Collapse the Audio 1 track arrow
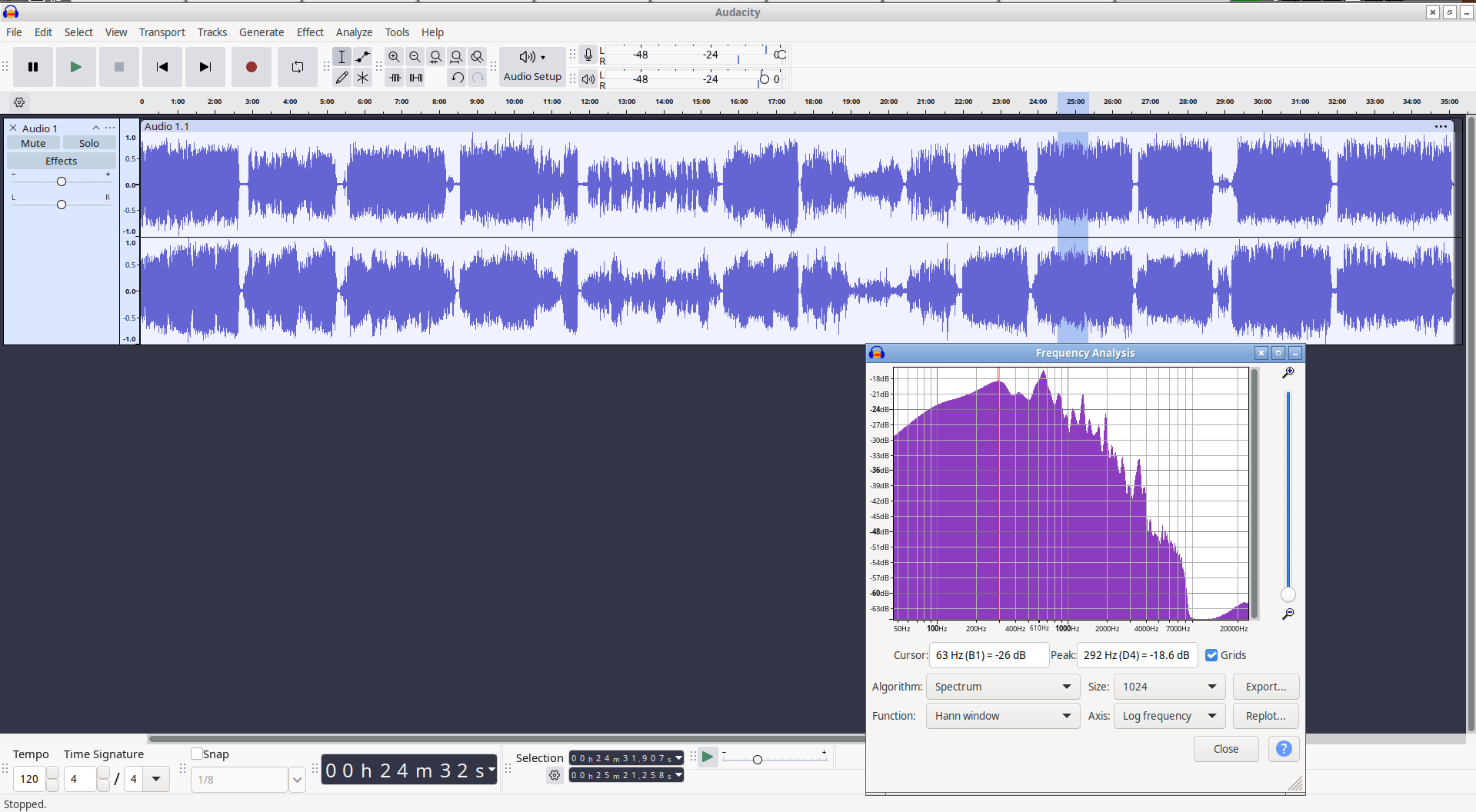The image size is (1476, 812). point(96,128)
